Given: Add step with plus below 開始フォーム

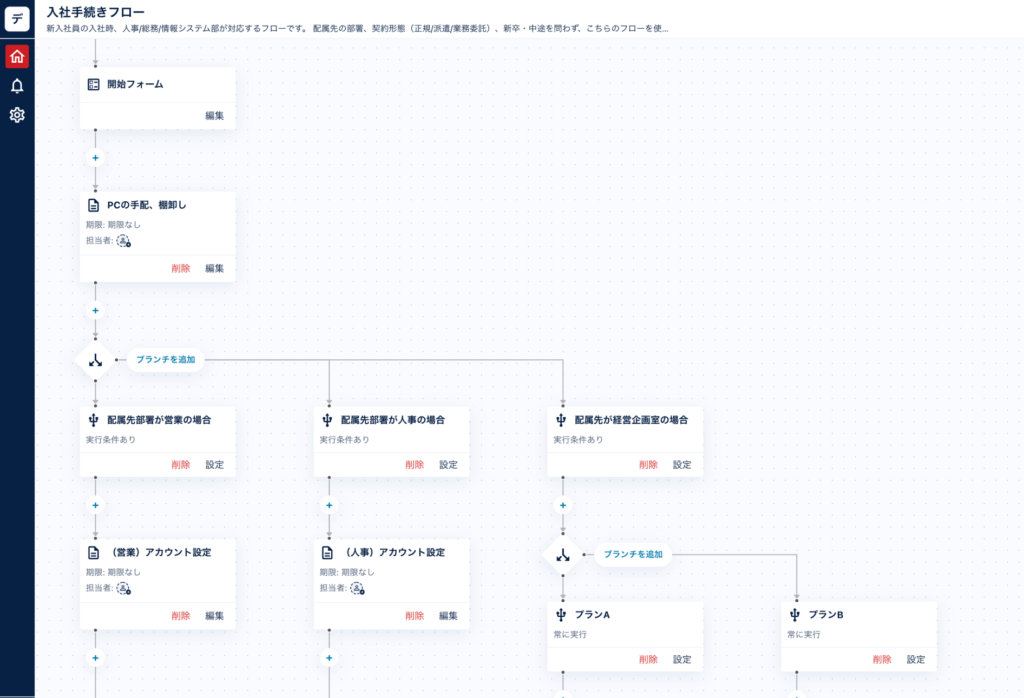Looking at the screenshot, I should point(96,158).
